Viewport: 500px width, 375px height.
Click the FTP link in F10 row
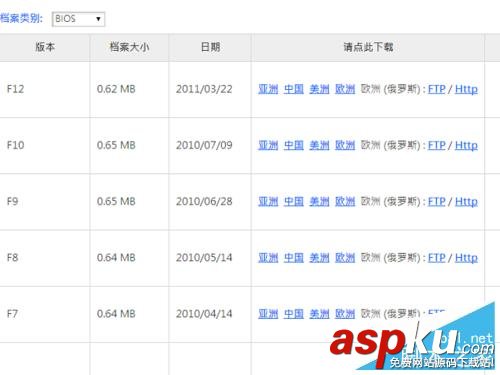pos(437,145)
